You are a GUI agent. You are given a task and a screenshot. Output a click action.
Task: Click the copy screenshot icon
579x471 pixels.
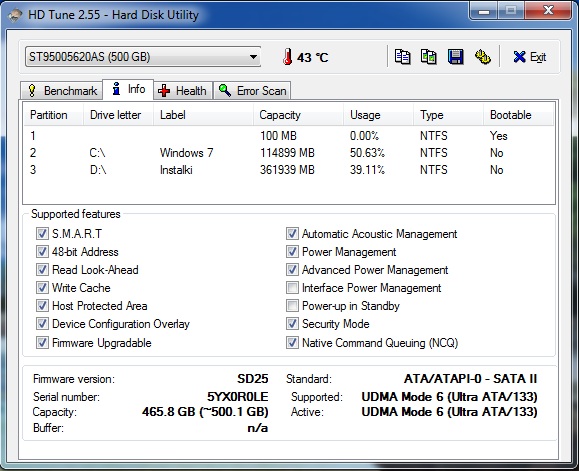click(429, 57)
